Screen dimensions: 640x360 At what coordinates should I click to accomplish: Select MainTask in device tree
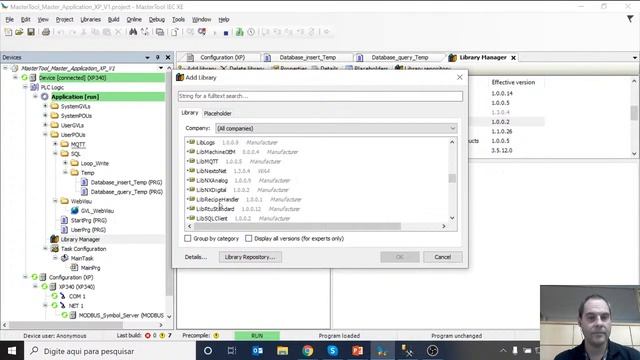(x=82, y=258)
